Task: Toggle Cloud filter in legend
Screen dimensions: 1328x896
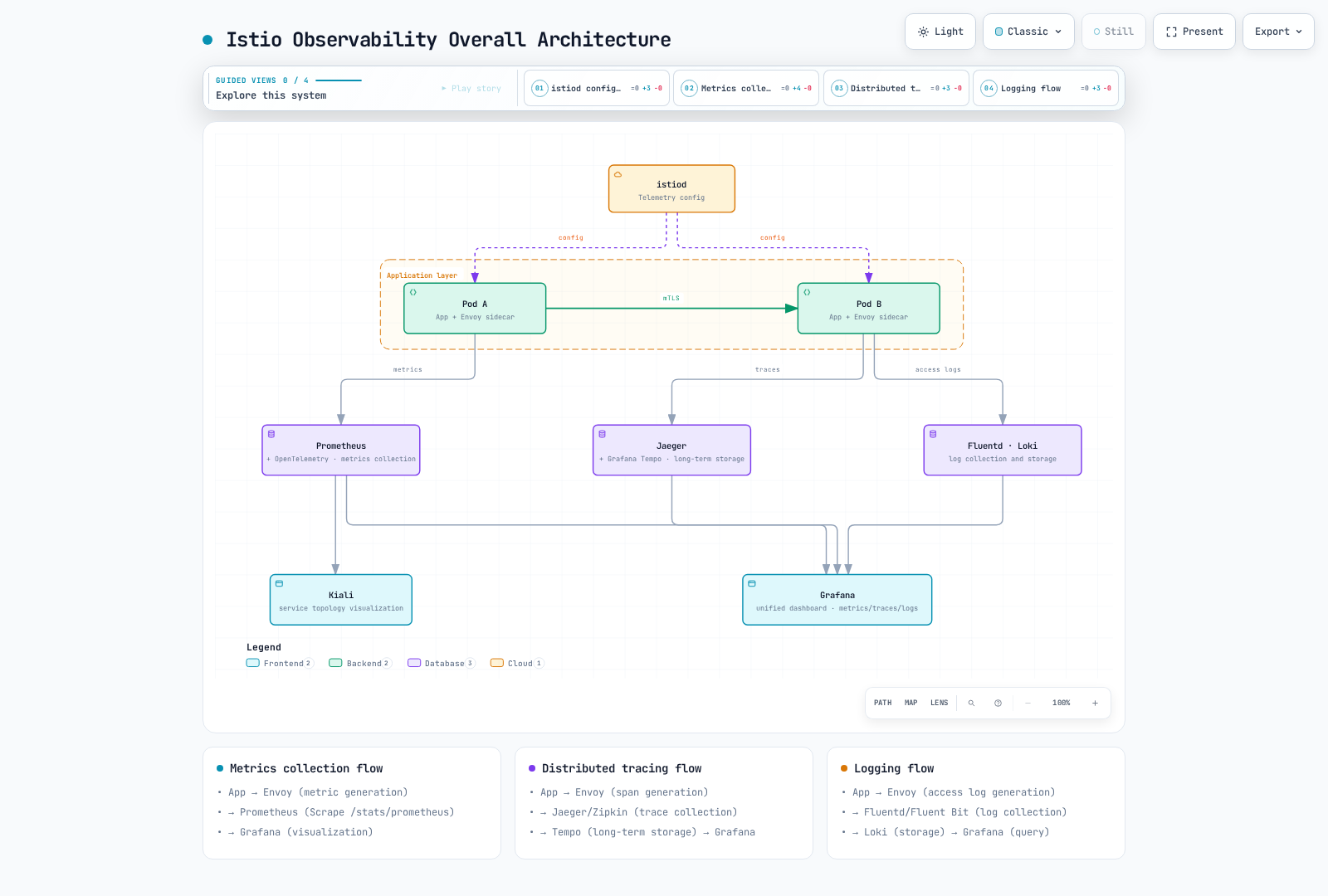Action: (516, 663)
